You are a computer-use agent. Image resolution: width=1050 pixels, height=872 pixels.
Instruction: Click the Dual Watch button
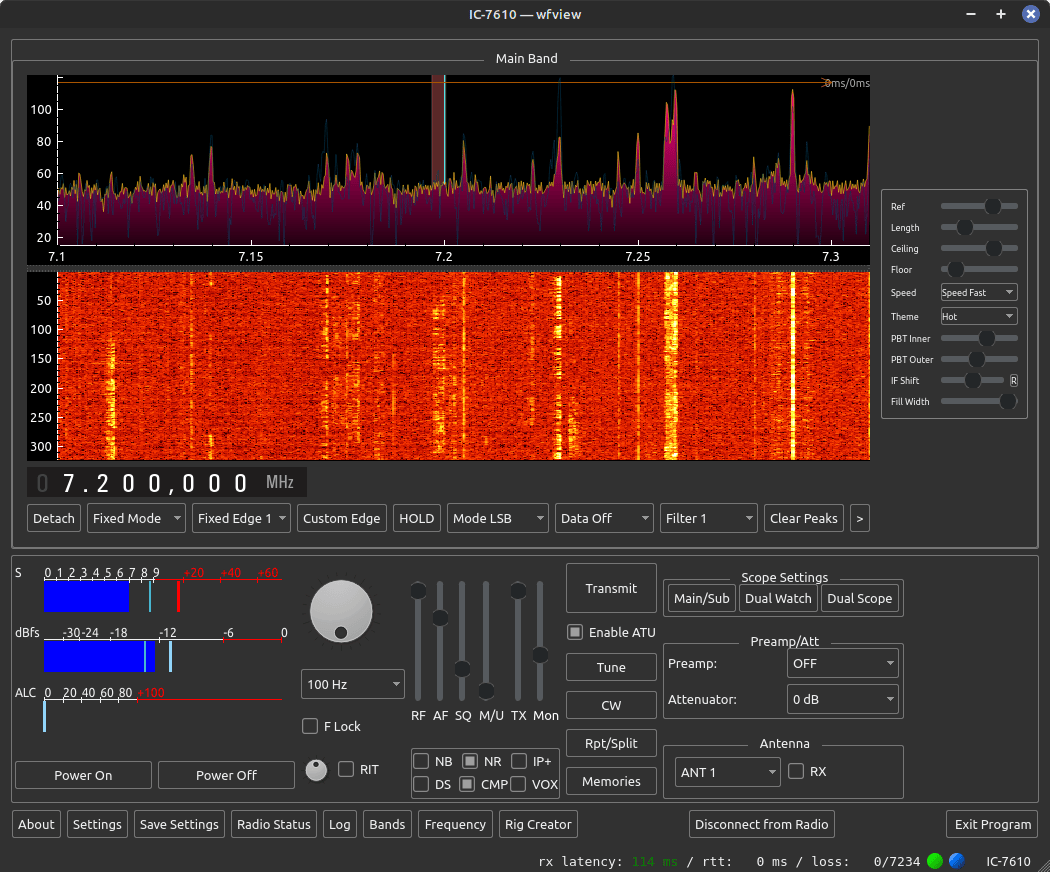click(x=778, y=598)
